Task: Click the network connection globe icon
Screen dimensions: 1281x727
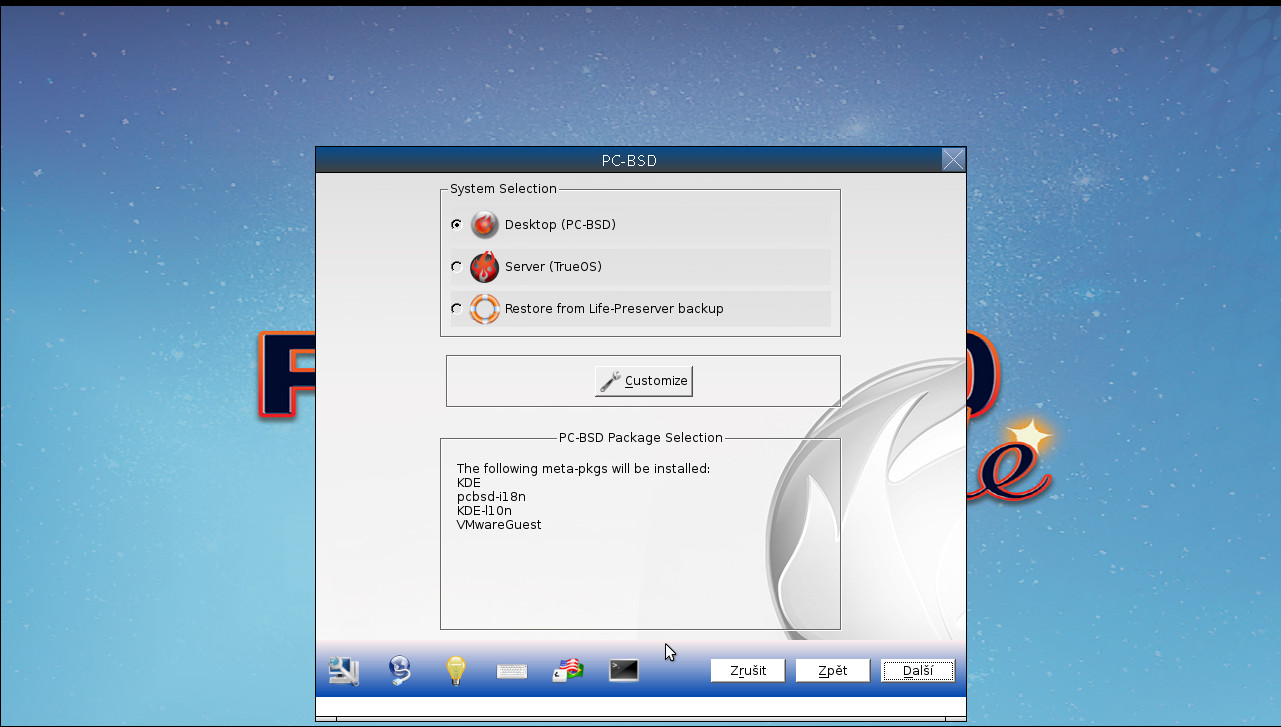Action: pyautogui.click(x=399, y=670)
